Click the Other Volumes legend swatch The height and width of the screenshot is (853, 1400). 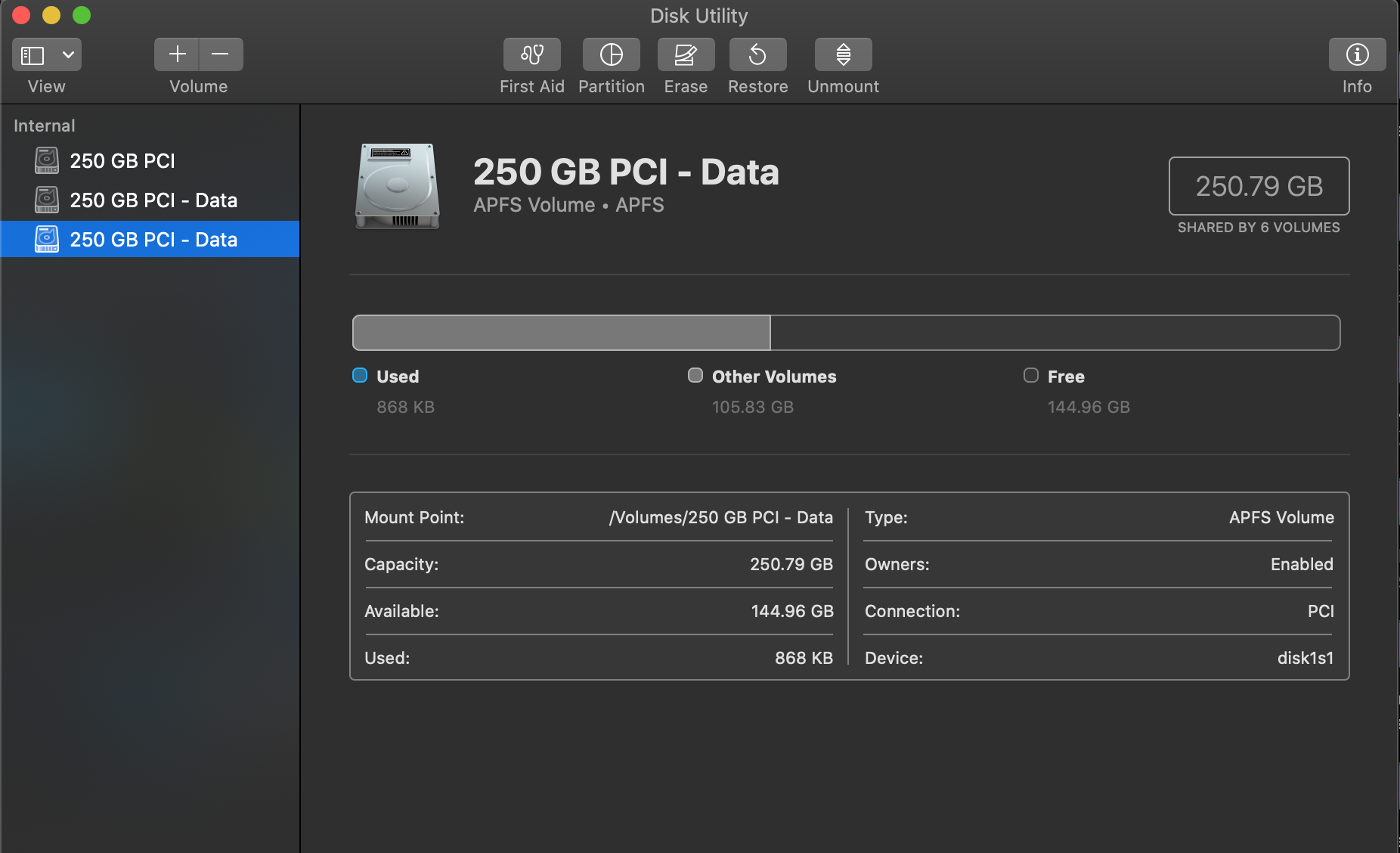tap(695, 376)
